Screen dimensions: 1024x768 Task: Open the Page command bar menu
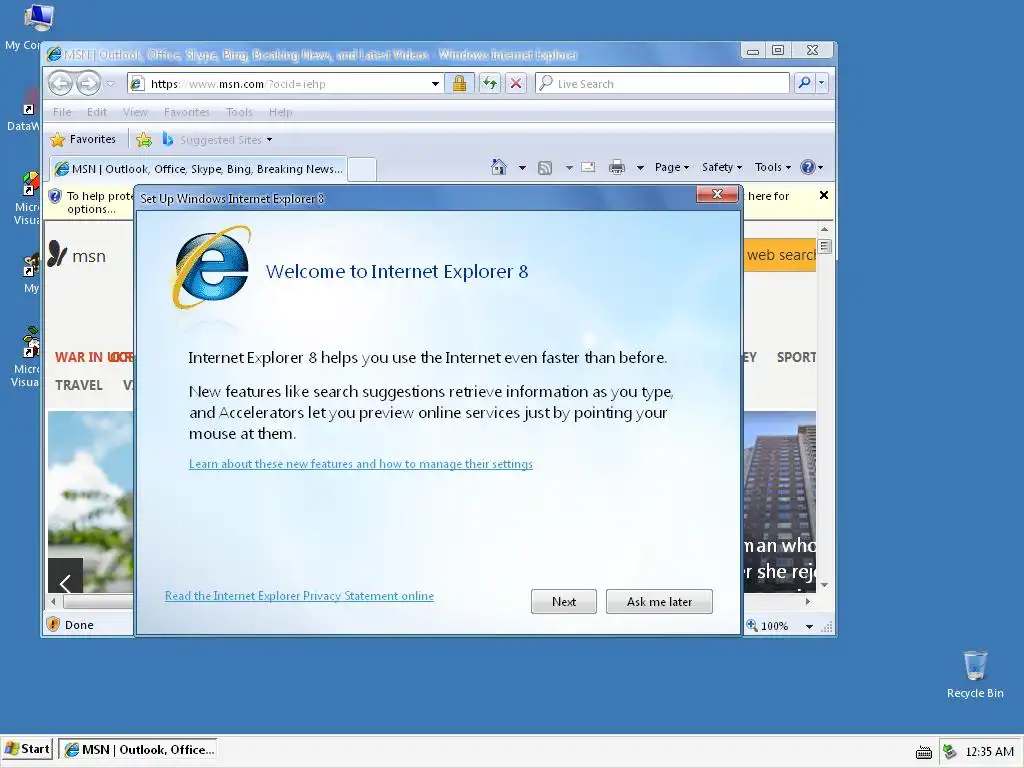(672, 167)
